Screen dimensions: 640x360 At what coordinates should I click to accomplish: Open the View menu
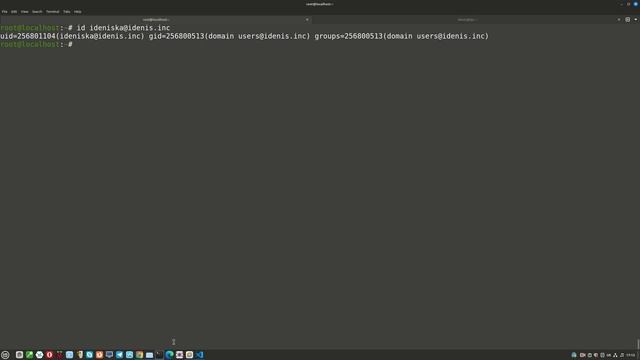tap(24, 11)
